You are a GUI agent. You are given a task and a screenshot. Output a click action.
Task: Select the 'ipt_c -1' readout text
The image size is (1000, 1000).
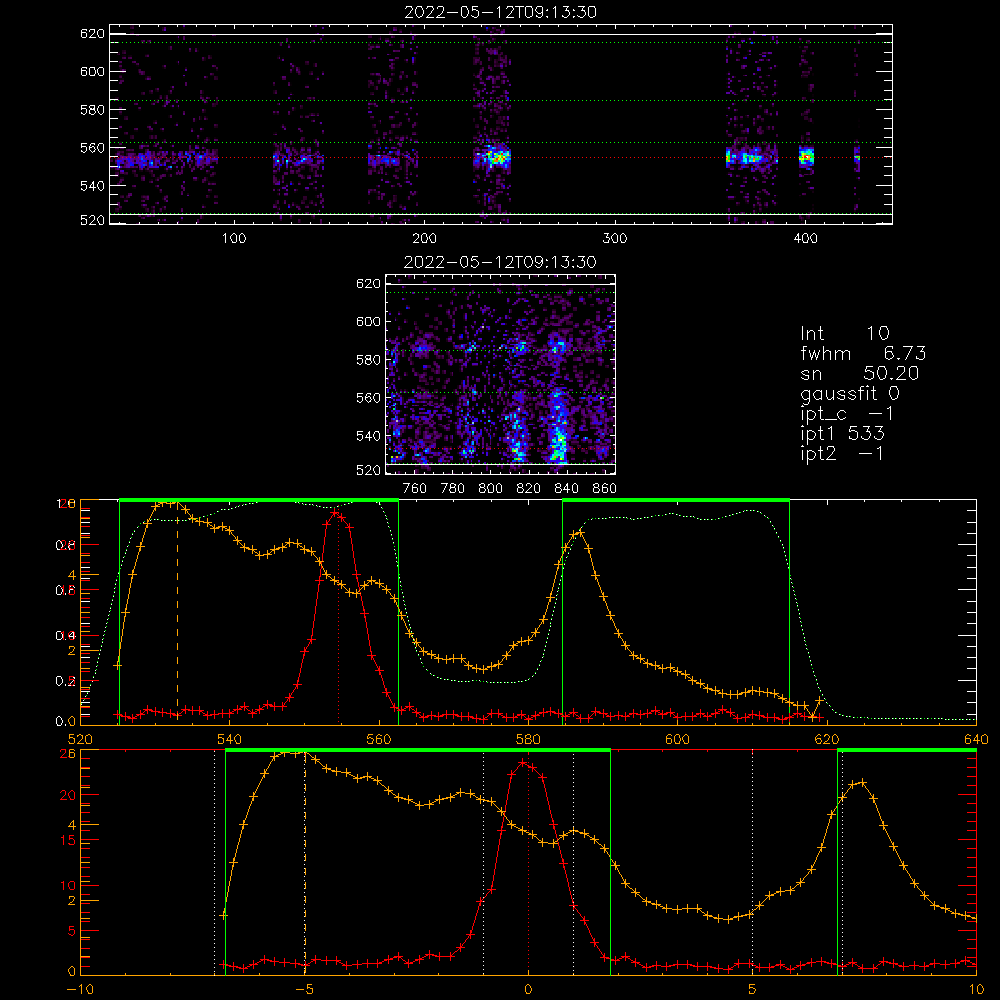coord(847,414)
